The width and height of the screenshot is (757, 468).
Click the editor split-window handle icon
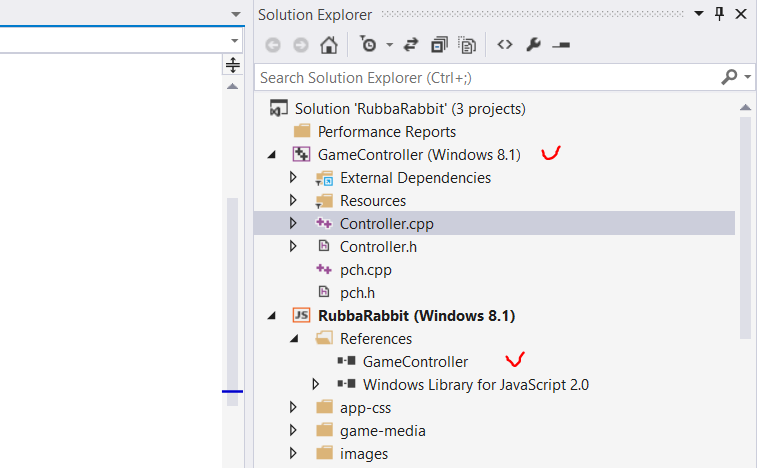pyautogui.click(x=233, y=65)
